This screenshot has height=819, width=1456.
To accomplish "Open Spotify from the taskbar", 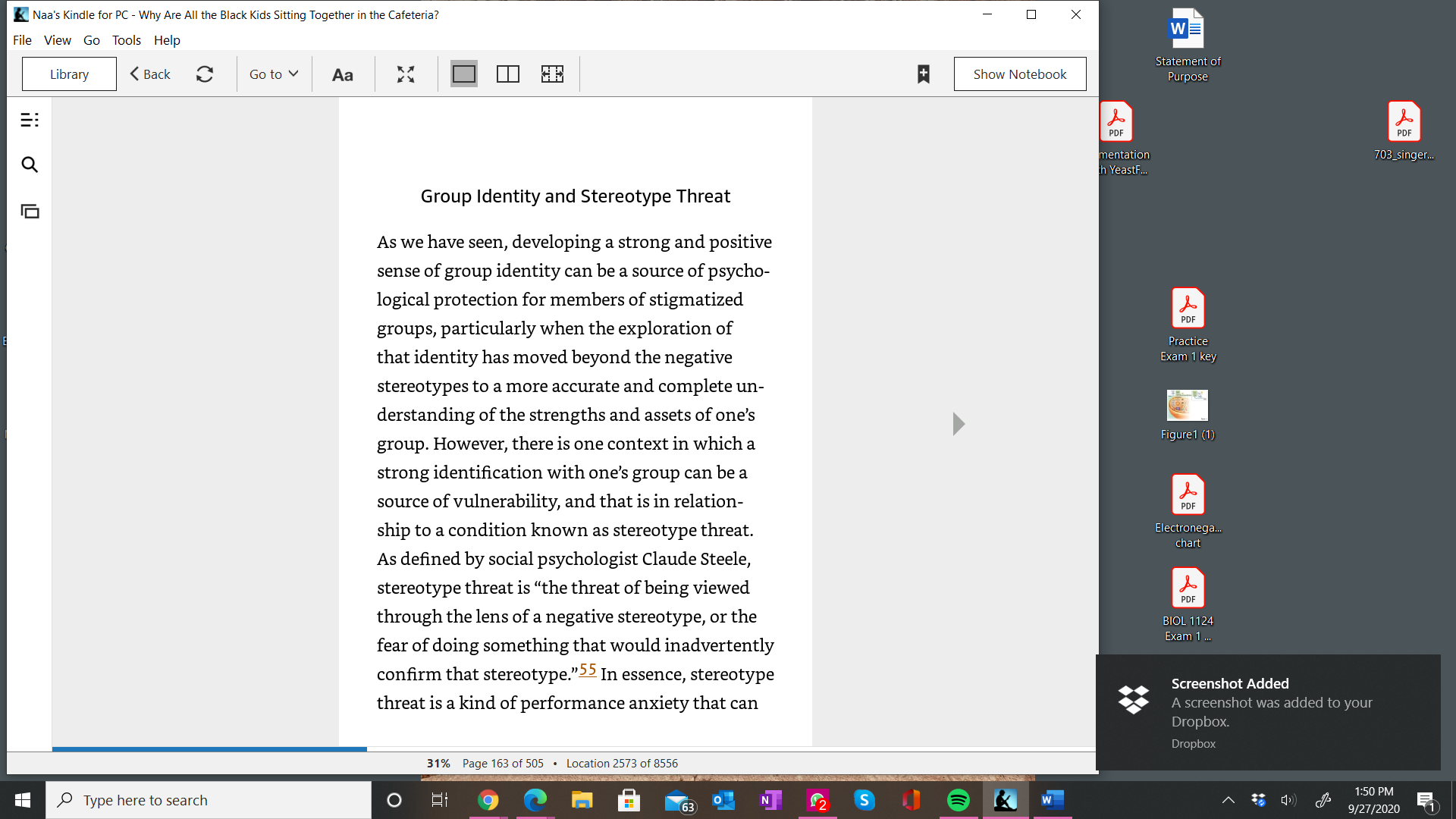I will 959,800.
